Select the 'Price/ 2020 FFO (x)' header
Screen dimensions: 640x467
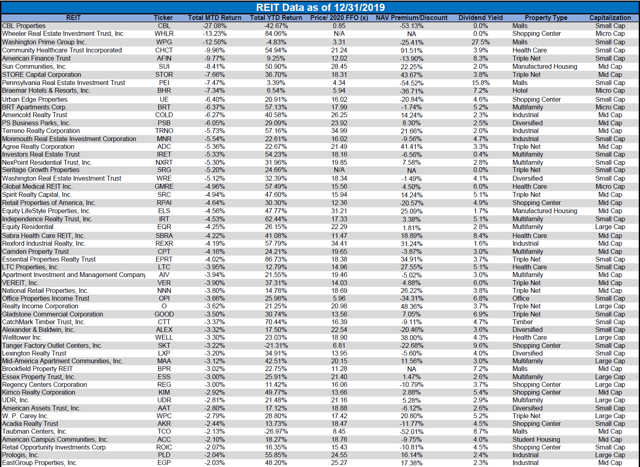point(339,18)
